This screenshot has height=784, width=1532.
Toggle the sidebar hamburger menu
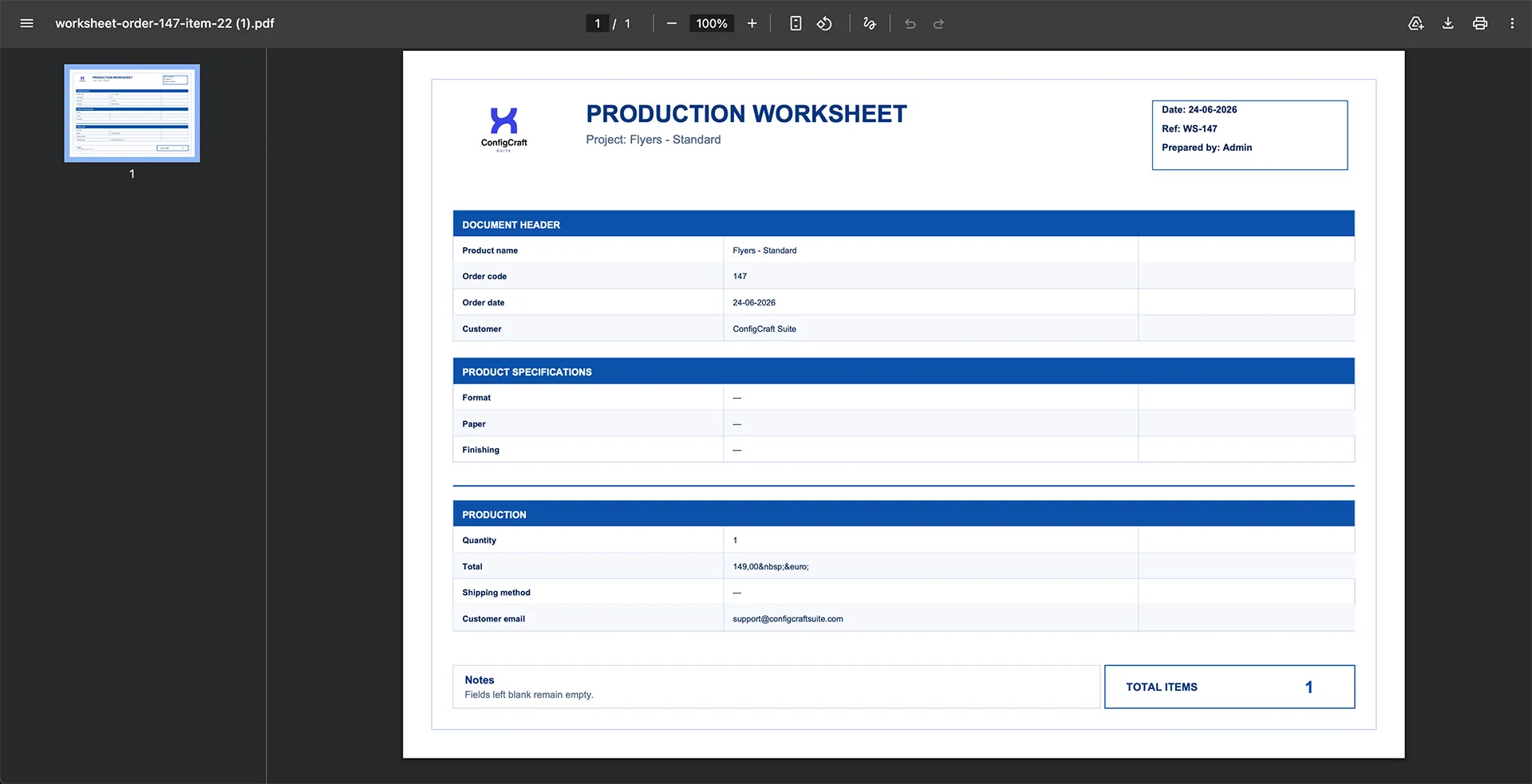(x=26, y=23)
